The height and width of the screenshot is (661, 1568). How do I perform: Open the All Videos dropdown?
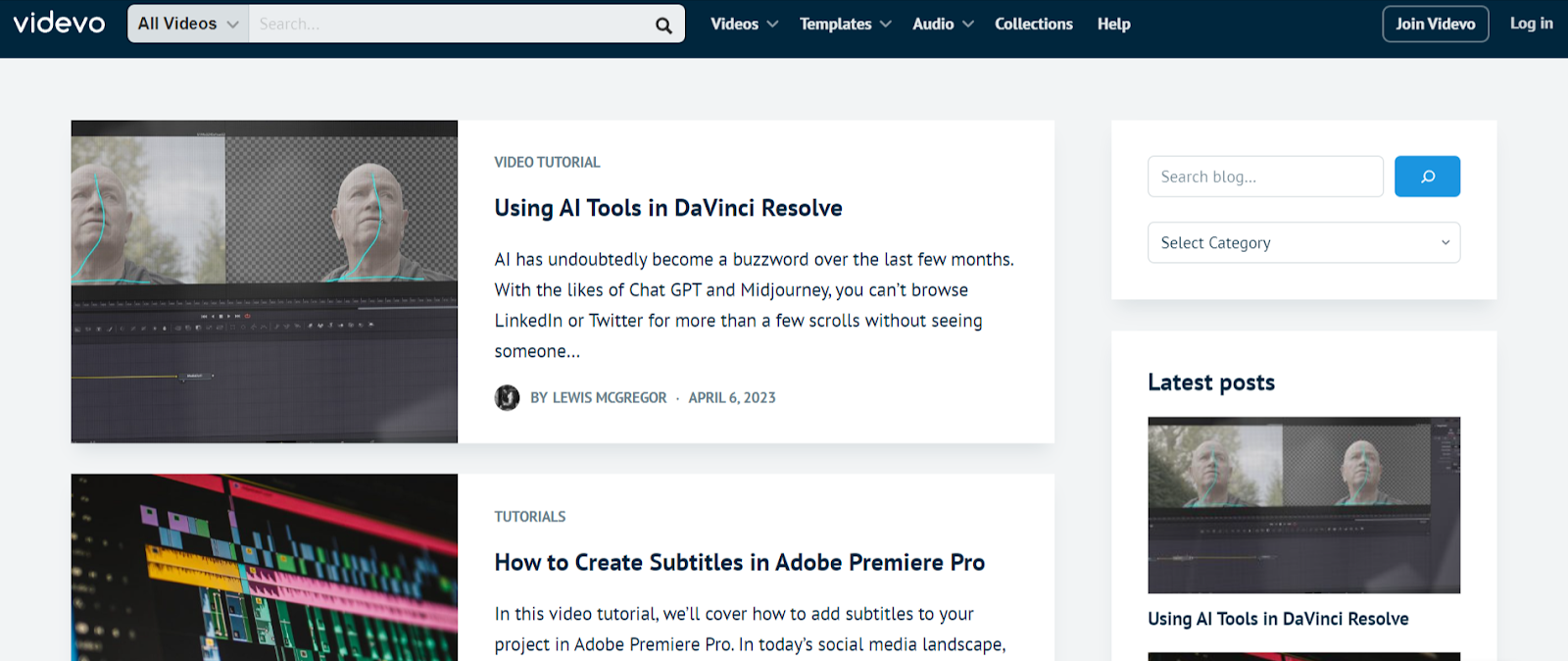tap(188, 24)
